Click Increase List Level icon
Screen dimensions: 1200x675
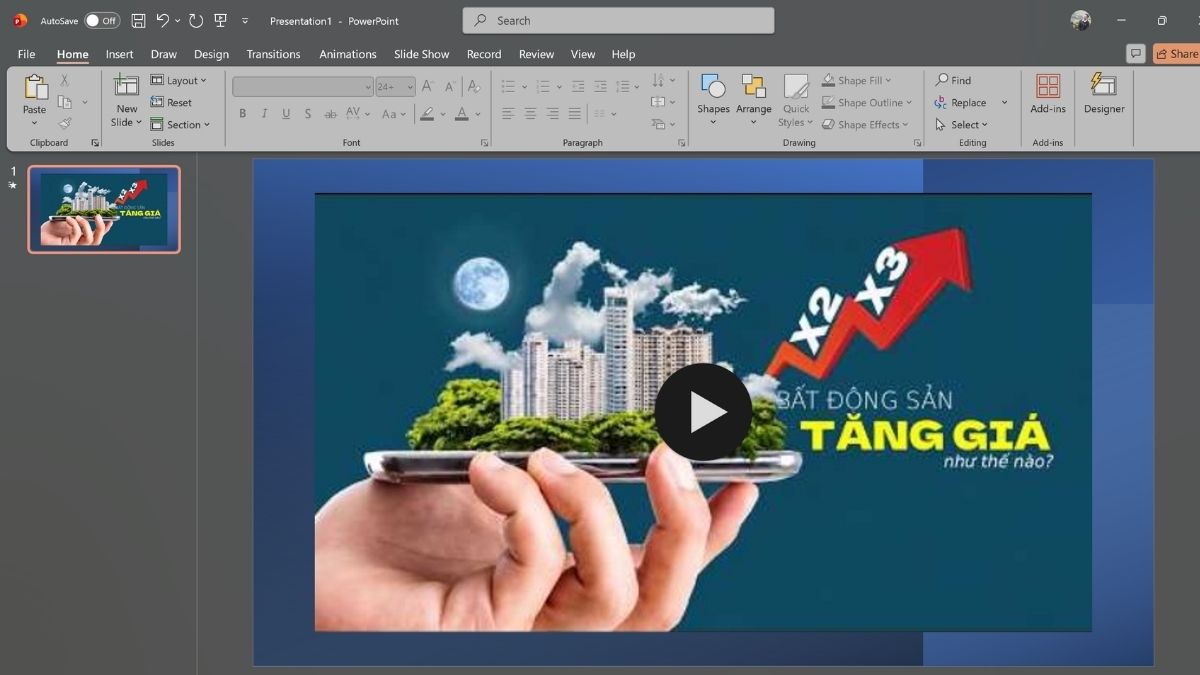(600, 87)
